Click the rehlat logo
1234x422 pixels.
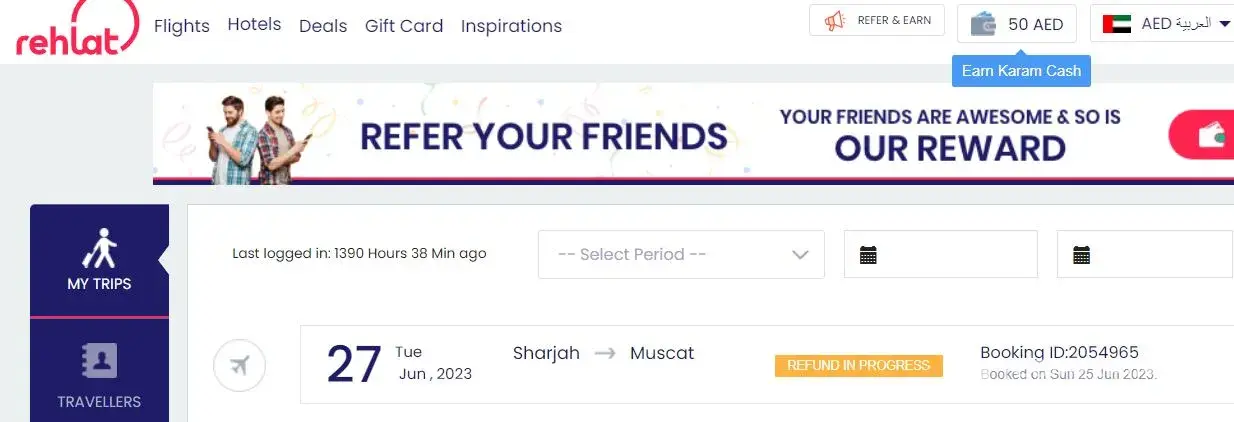(75, 28)
